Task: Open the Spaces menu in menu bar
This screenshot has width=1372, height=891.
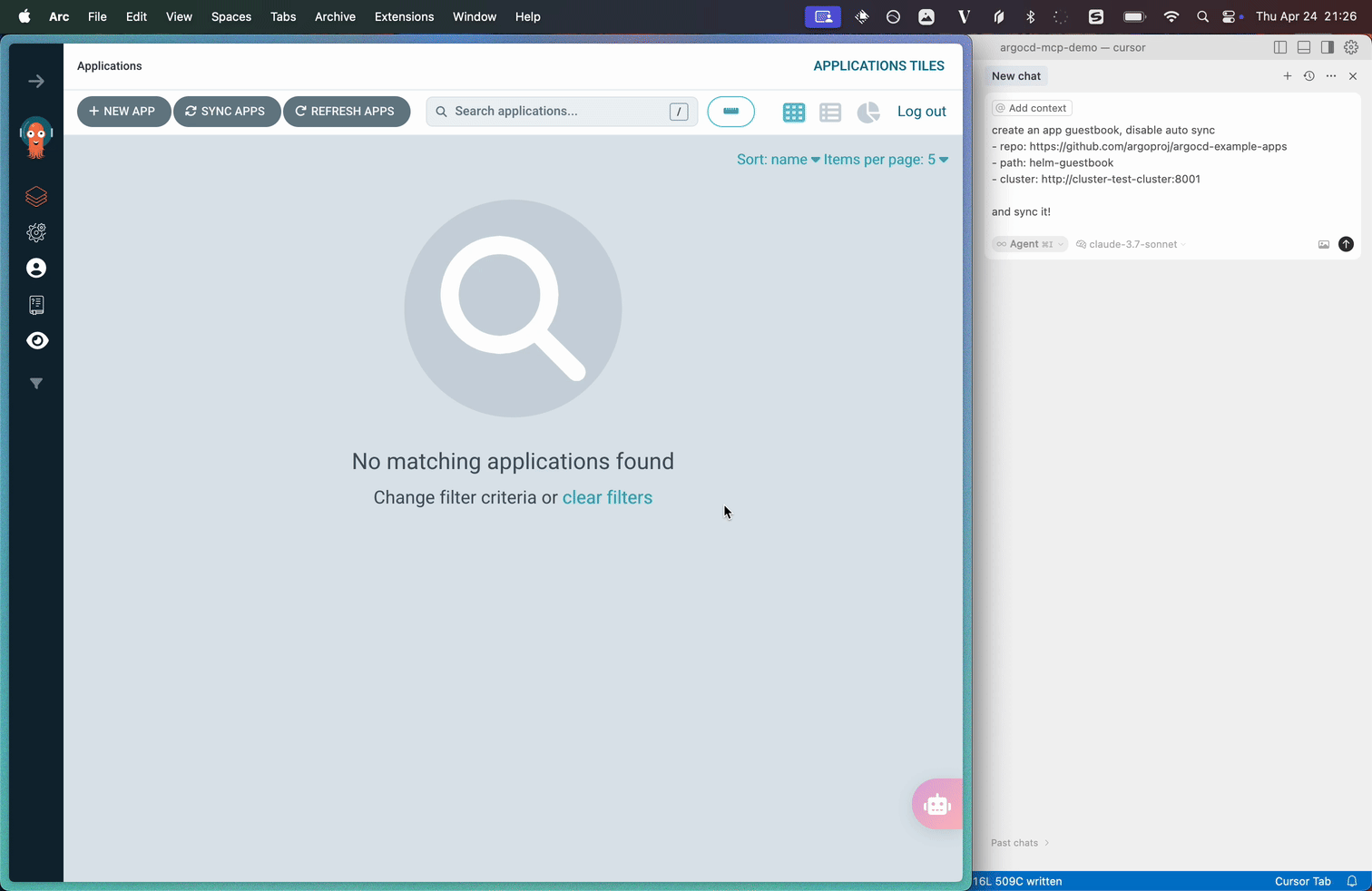Action: coord(231,16)
